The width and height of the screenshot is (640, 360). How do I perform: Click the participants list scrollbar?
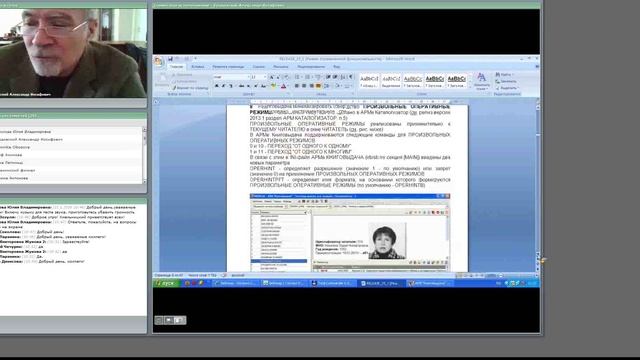point(144,155)
